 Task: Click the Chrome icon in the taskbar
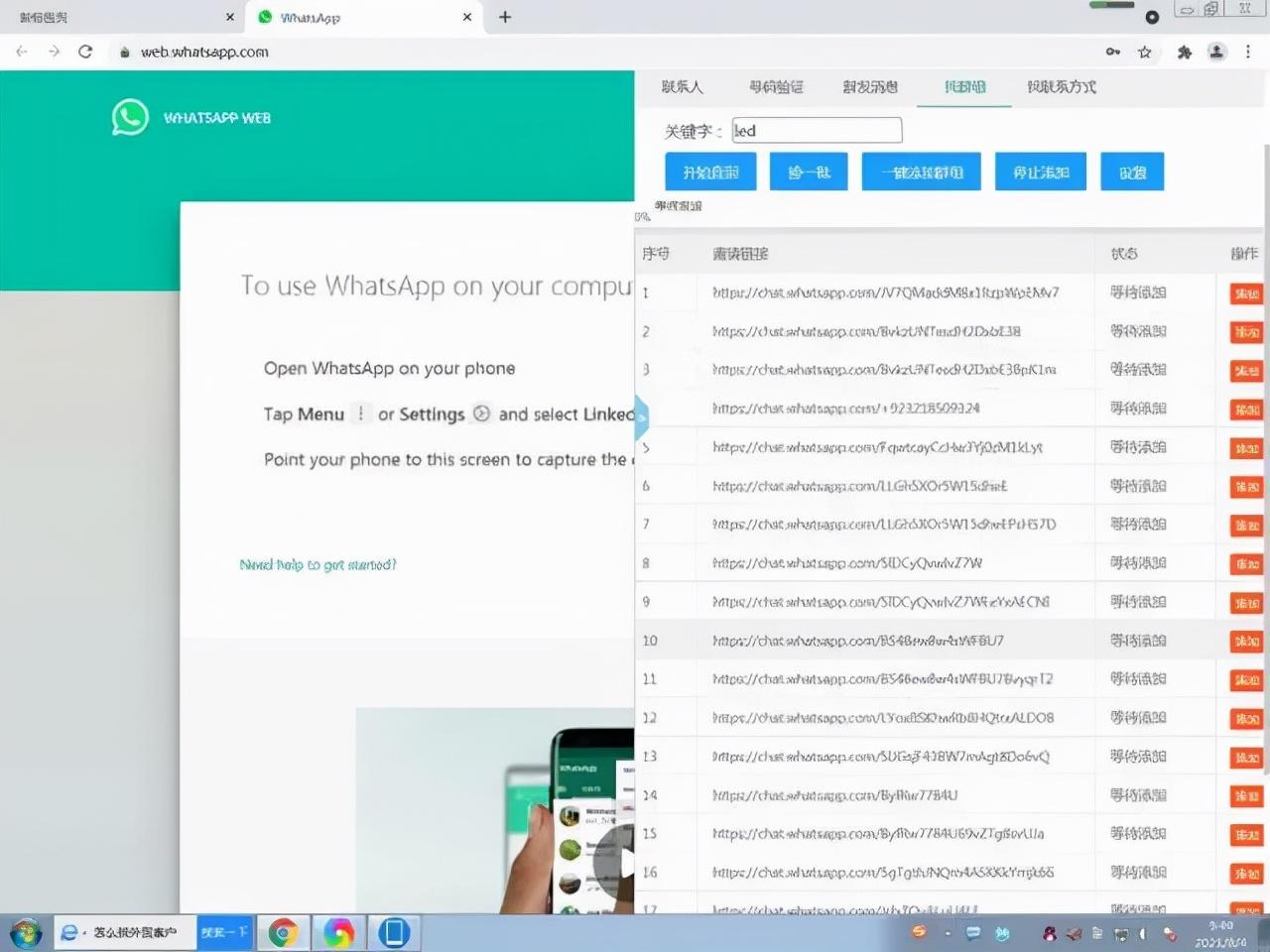tap(283, 932)
